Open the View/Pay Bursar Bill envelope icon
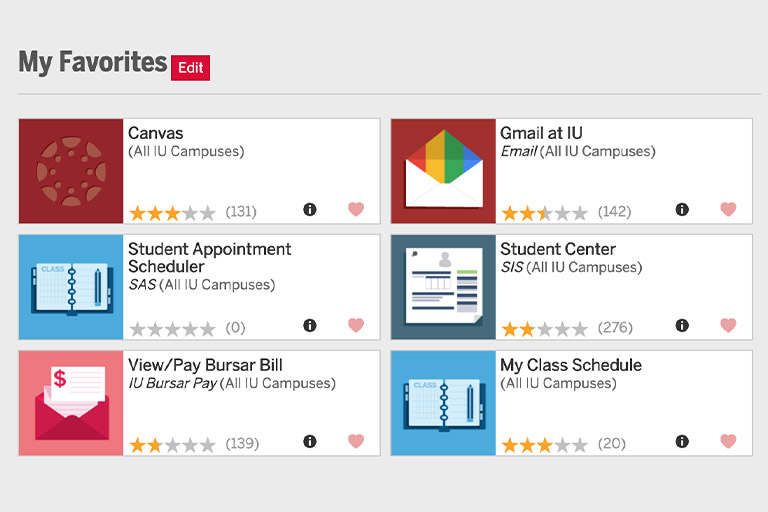Viewport: 768px width, 512px height. [71, 403]
